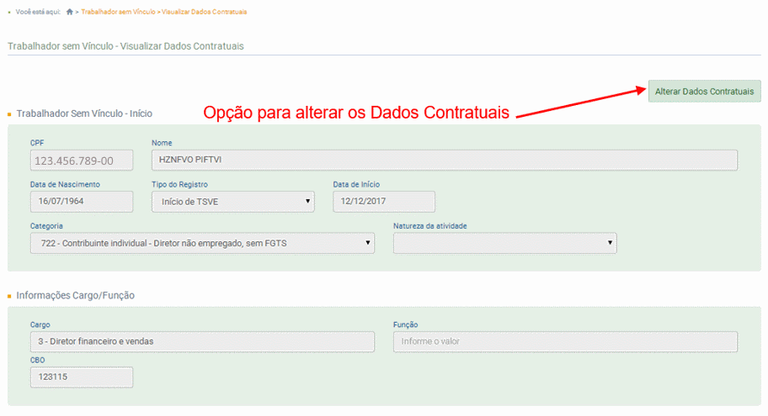
Task: Expand the Categoria dropdown
Action: (x=202, y=243)
